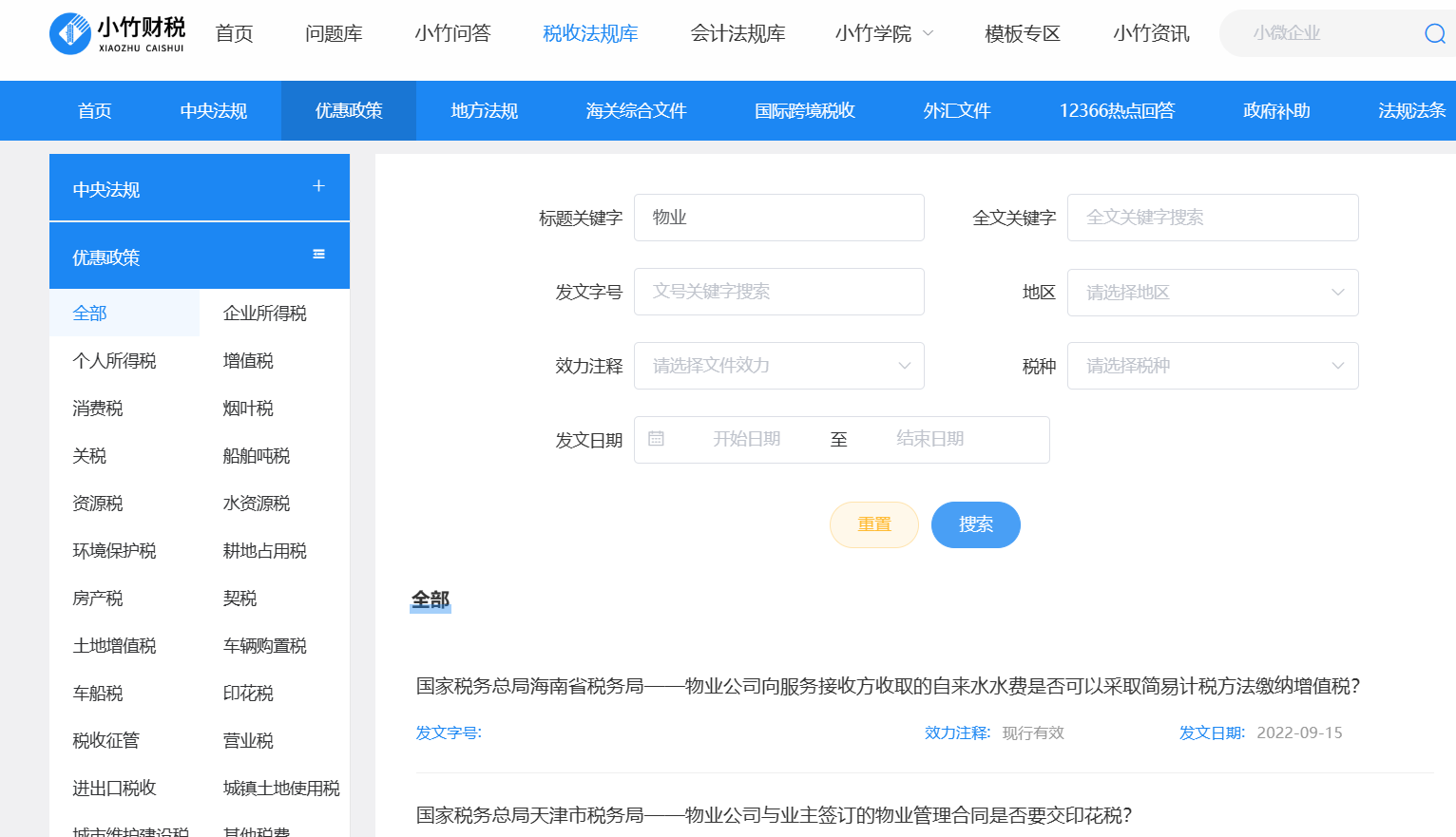
Task: Switch to the 地方法规 tab
Action: point(484,111)
